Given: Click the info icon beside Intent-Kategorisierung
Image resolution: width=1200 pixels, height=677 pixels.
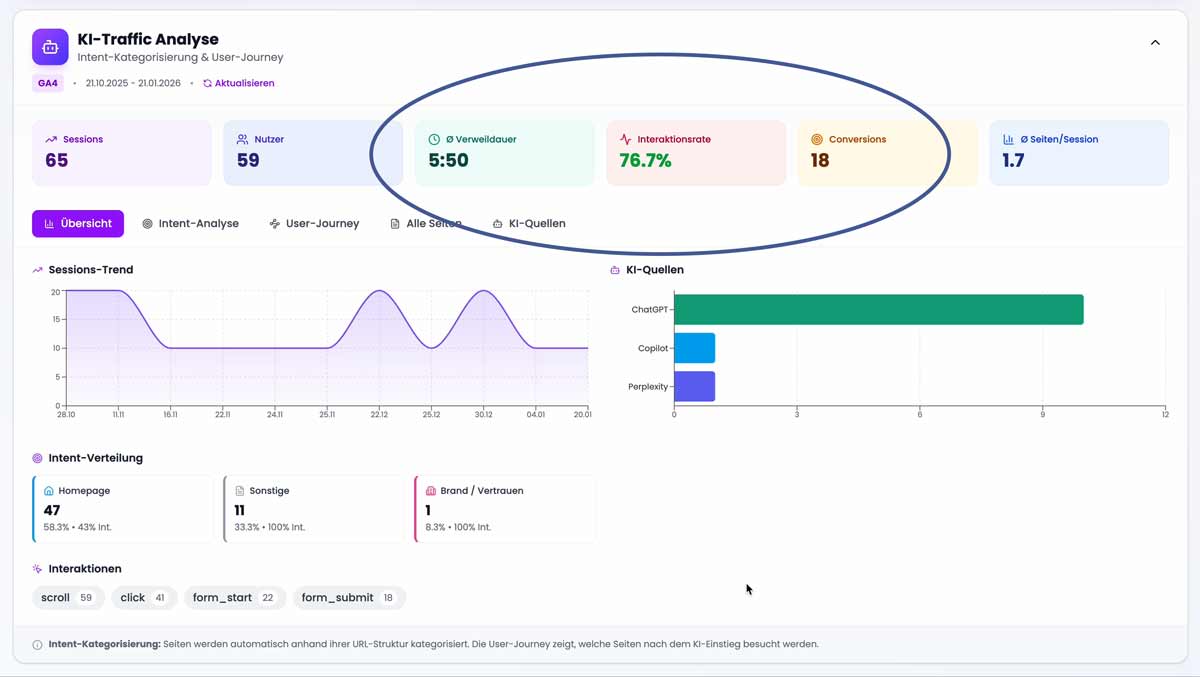Looking at the screenshot, I should coord(38,645).
